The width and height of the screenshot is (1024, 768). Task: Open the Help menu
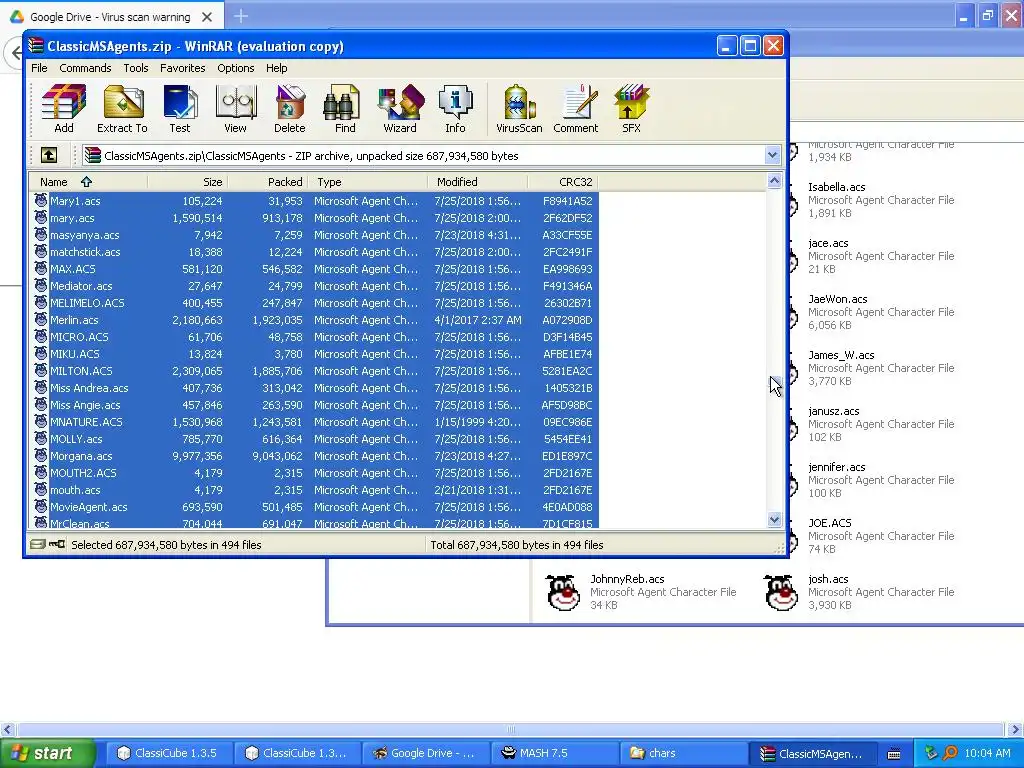click(x=276, y=68)
